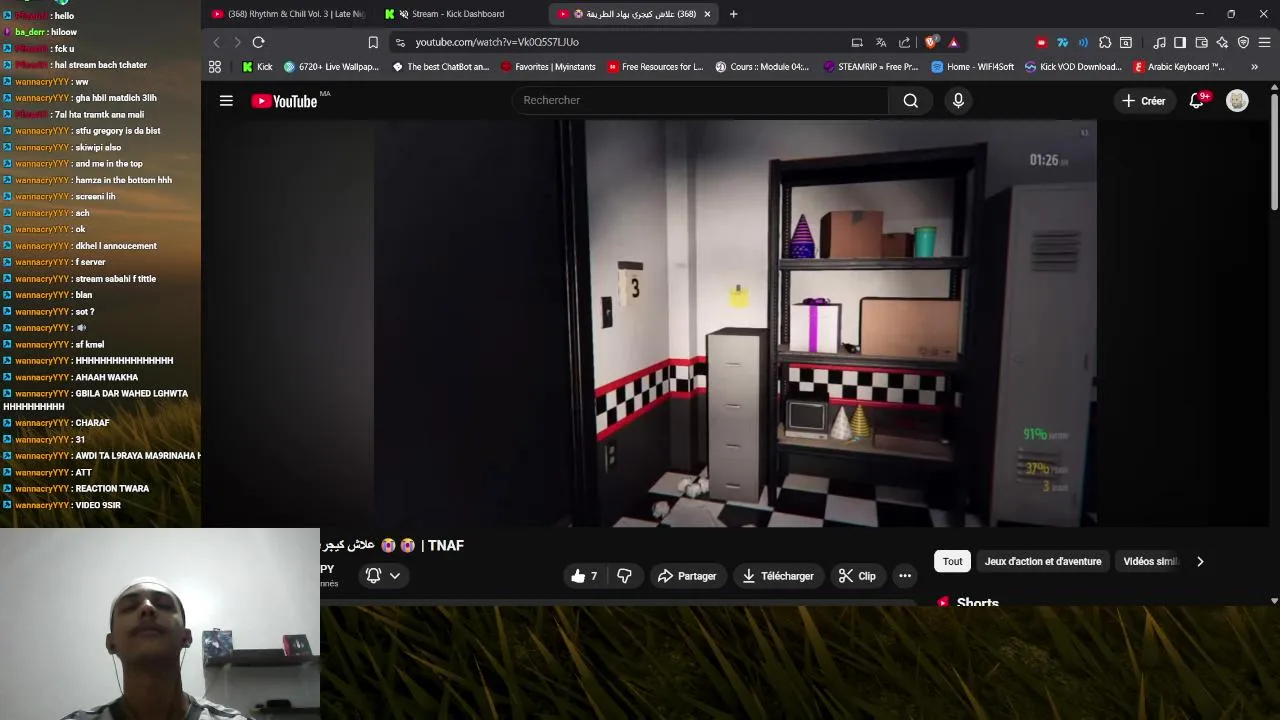Click the video player frame
The height and width of the screenshot is (720, 1280).
click(x=734, y=324)
